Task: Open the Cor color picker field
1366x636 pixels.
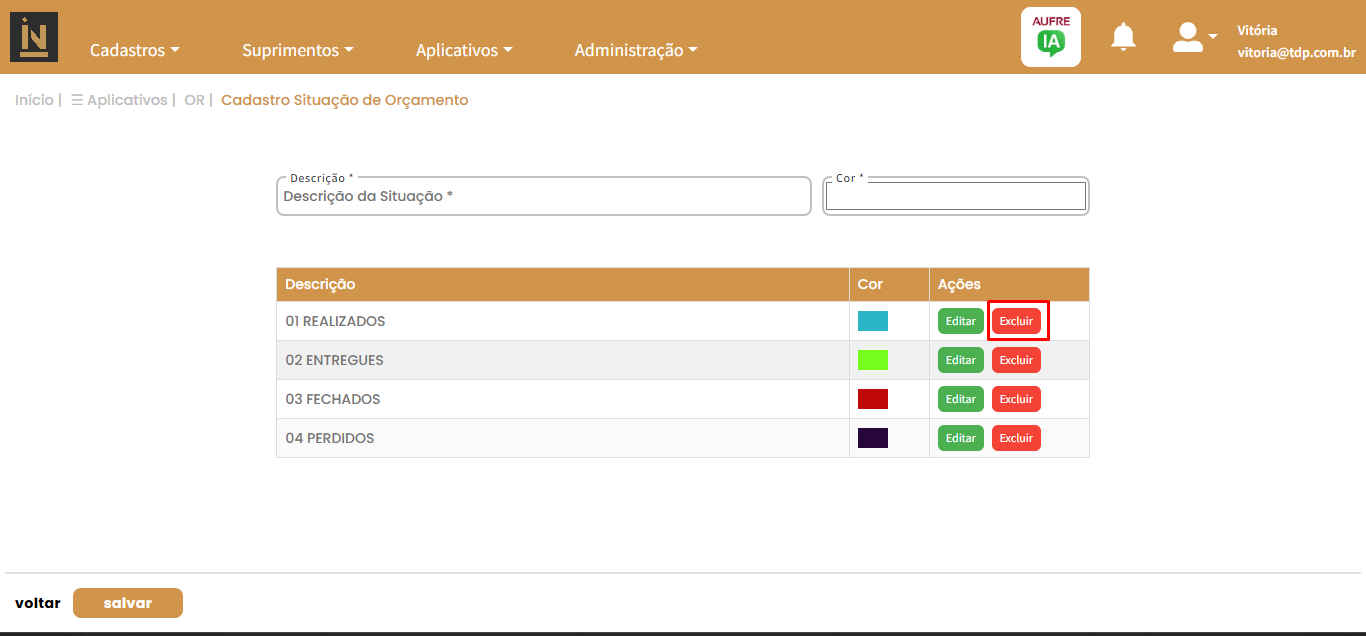Action: click(x=955, y=196)
